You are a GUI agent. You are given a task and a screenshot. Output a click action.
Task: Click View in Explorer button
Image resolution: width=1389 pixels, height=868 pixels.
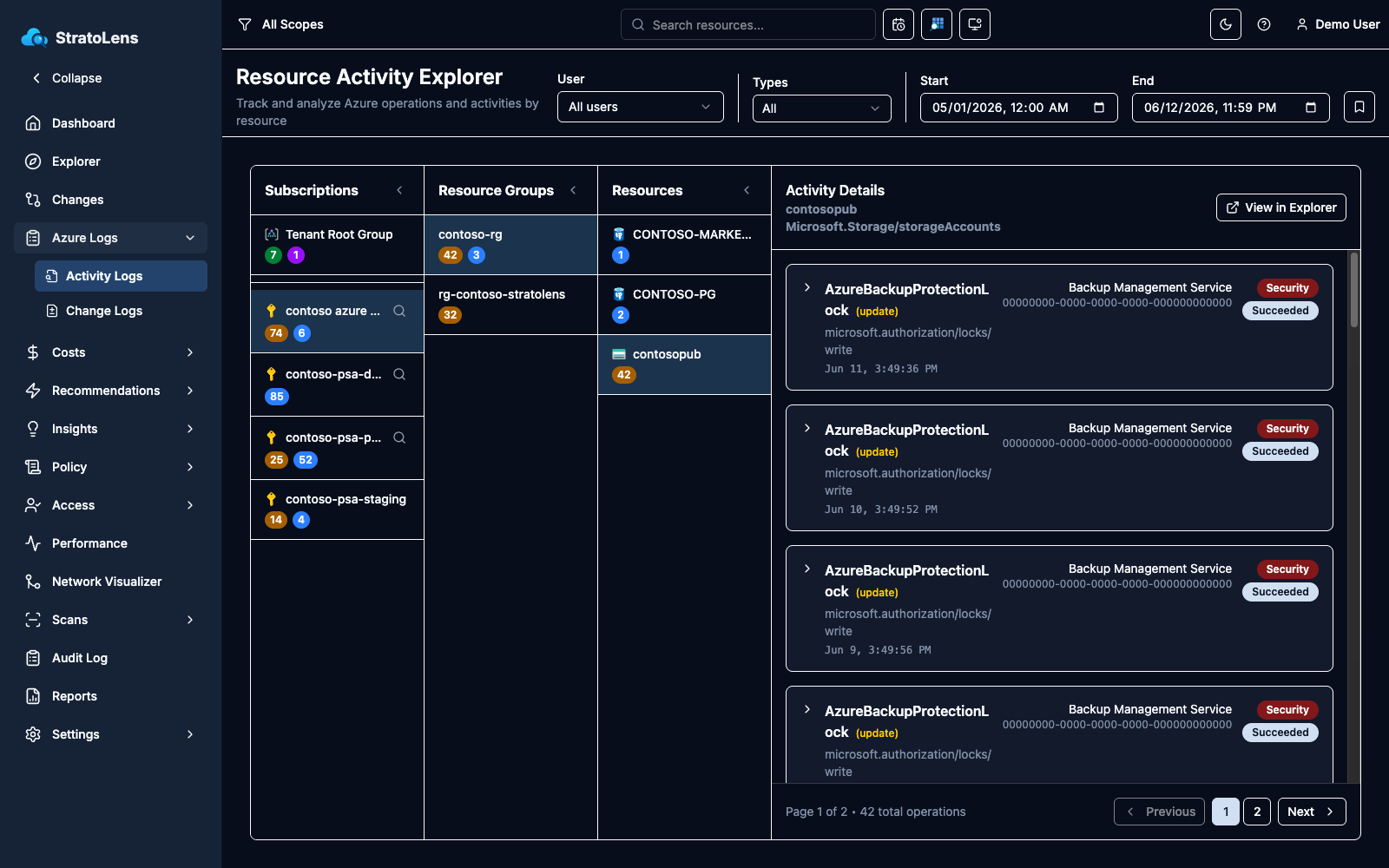click(x=1281, y=207)
